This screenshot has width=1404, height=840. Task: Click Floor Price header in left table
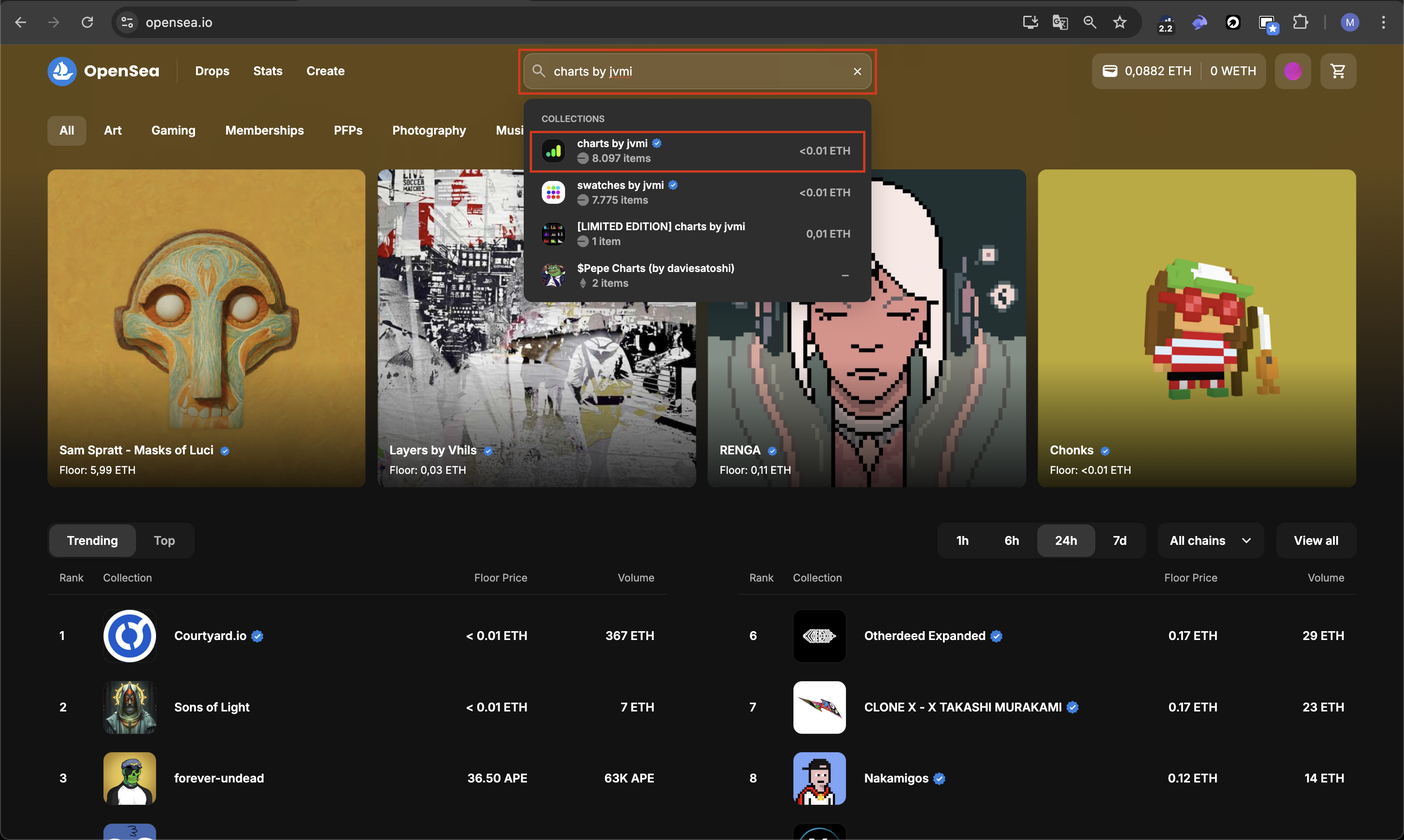coord(500,578)
